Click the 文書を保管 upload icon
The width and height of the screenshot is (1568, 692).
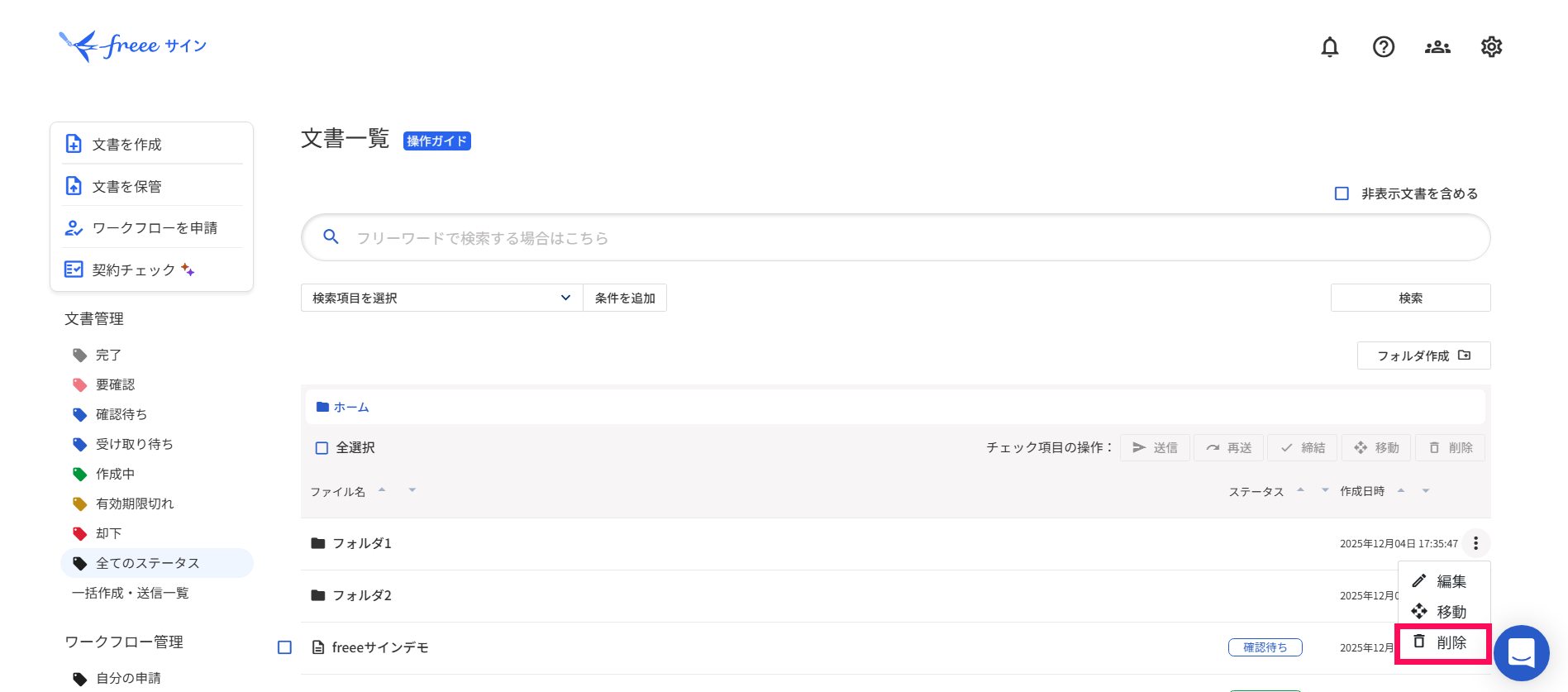(x=74, y=186)
